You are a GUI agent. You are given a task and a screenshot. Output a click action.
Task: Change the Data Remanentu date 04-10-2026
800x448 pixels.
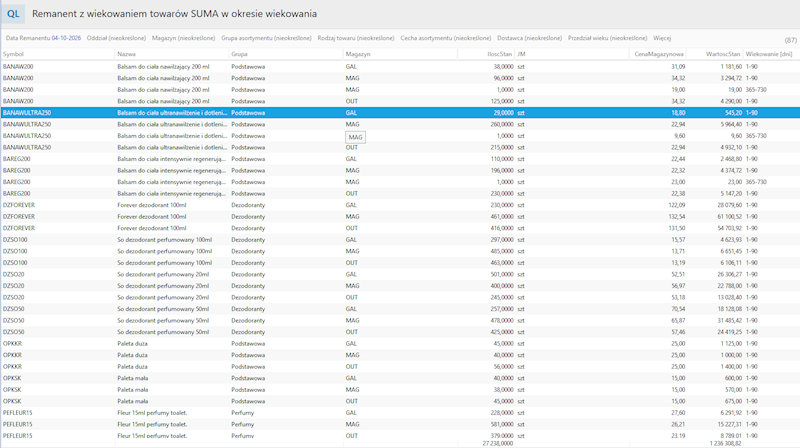coord(66,38)
